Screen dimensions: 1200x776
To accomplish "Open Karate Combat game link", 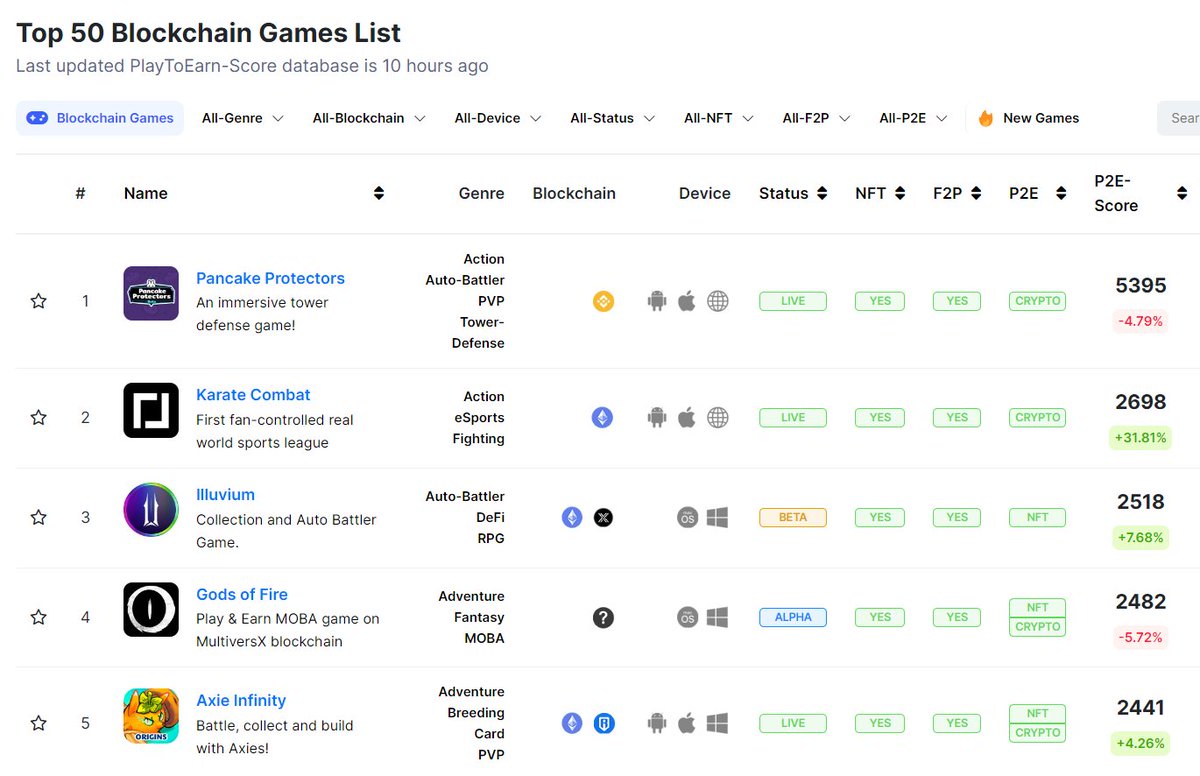I will tap(253, 395).
